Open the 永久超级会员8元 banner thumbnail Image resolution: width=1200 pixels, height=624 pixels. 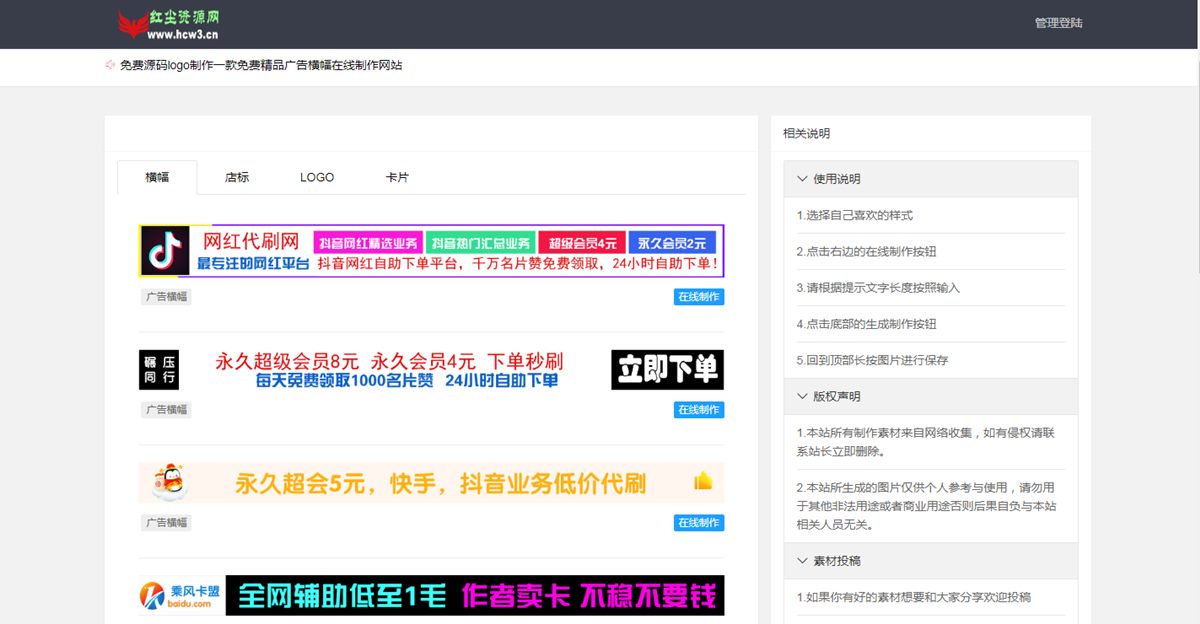pyautogui.click(x=431, y=370)
